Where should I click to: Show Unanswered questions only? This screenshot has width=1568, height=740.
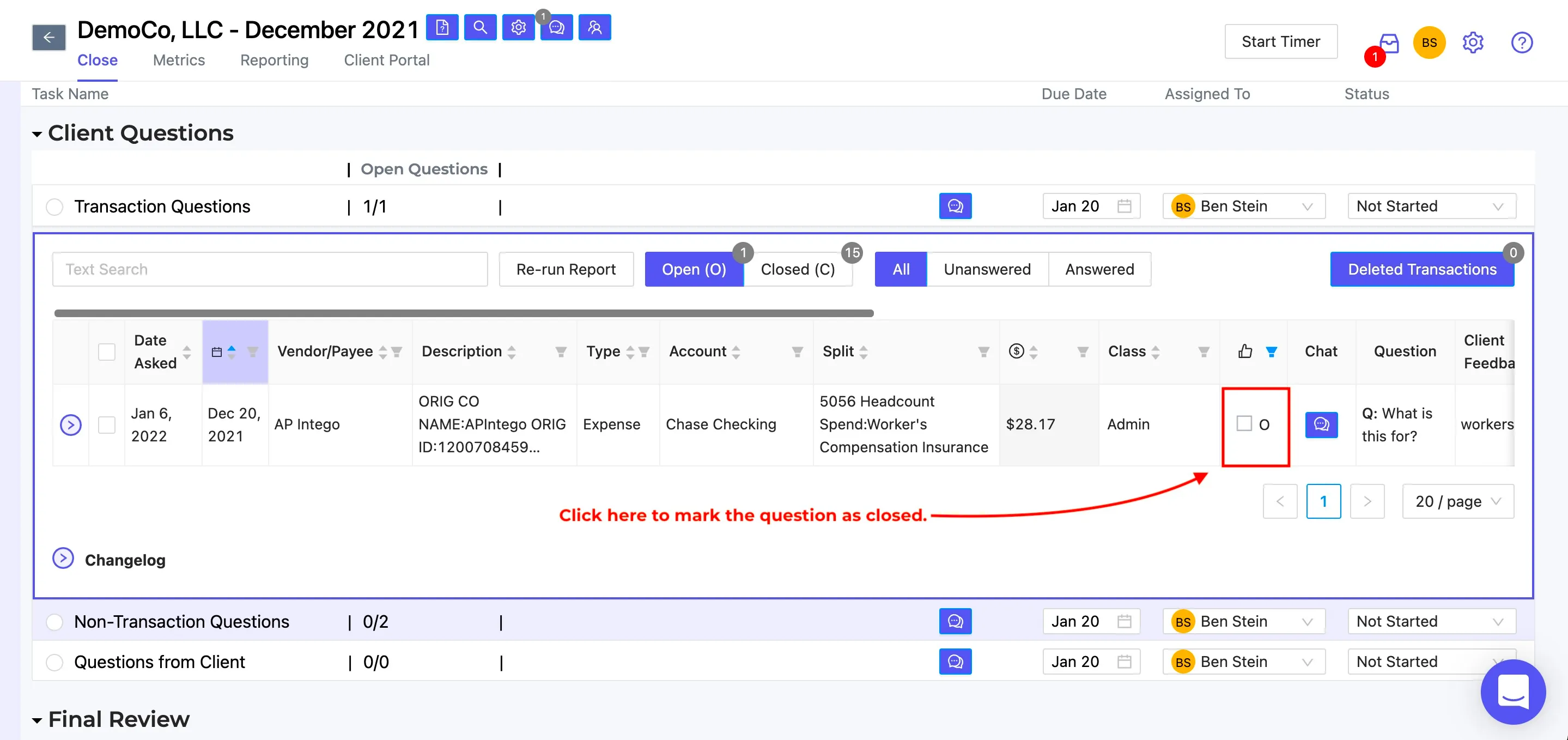pos(987,269)
